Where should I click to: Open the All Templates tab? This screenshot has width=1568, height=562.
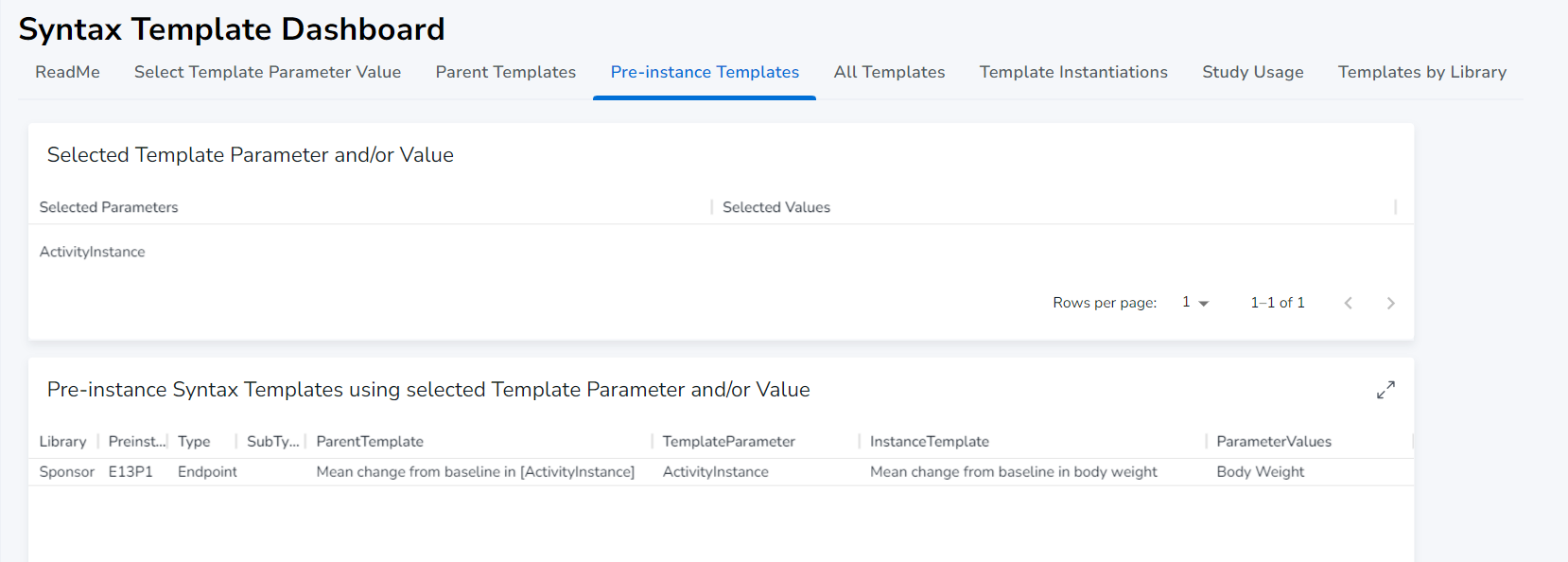click(889, 72)
